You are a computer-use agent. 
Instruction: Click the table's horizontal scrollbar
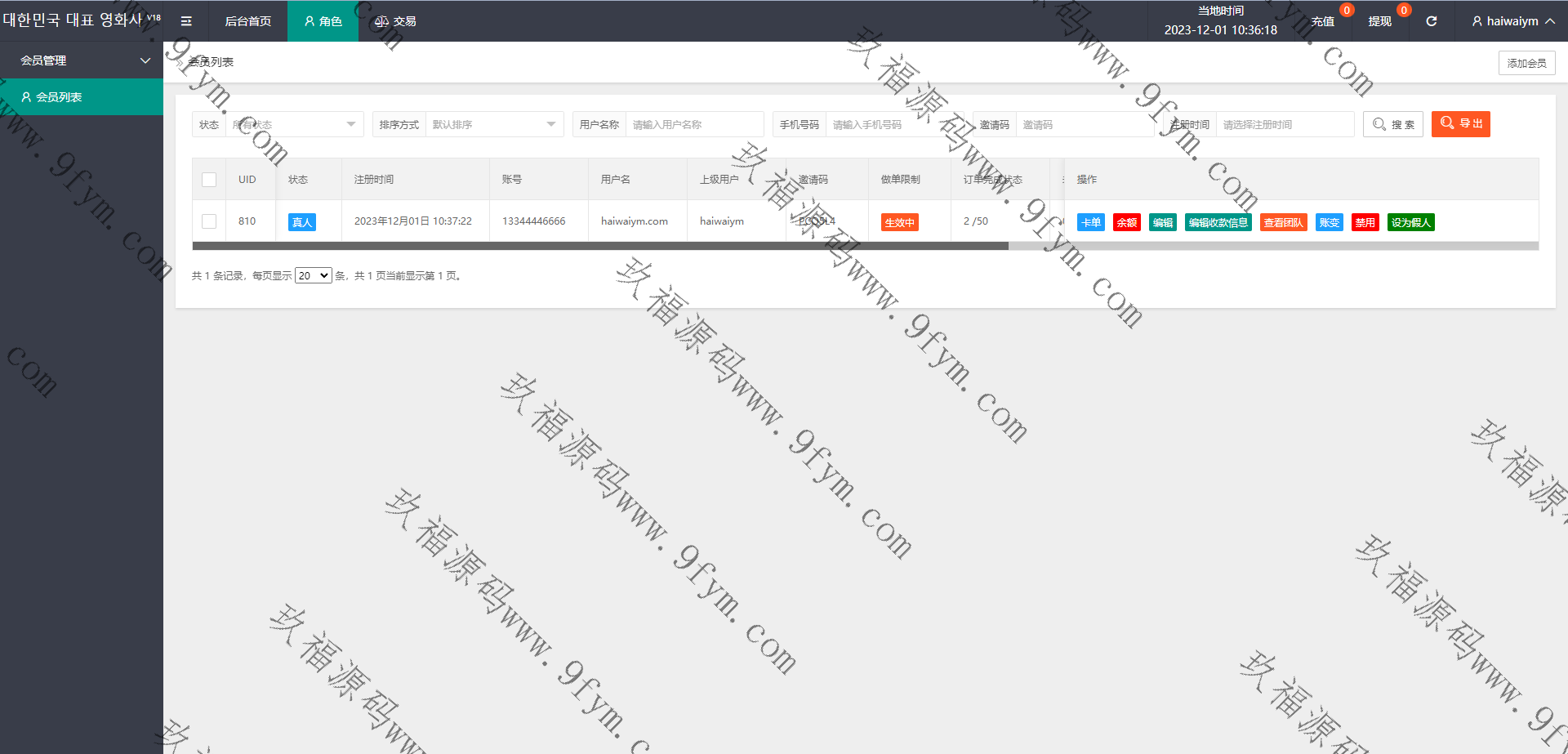600,246
